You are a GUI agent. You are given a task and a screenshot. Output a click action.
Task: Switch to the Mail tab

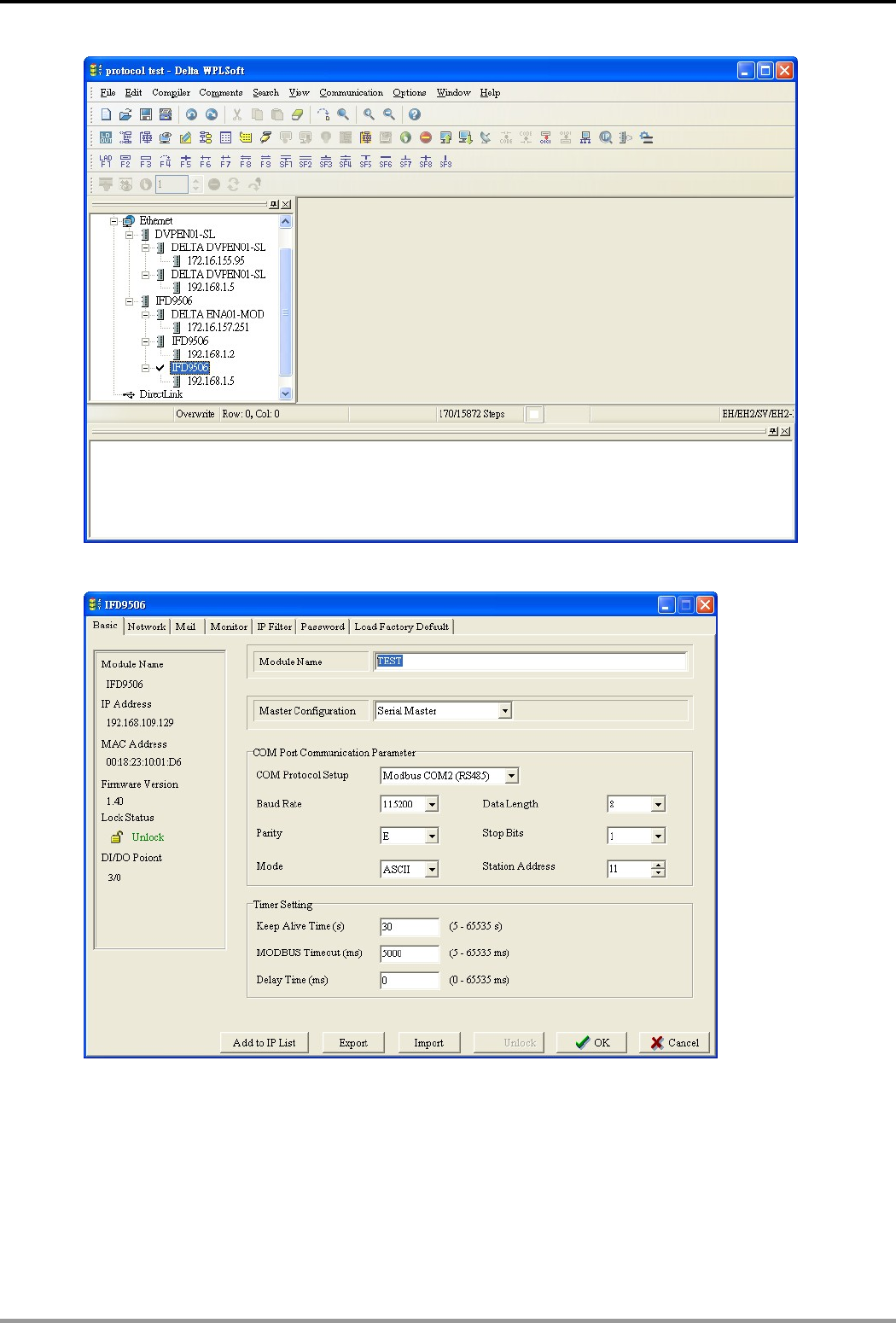click(x=186, y=627)
